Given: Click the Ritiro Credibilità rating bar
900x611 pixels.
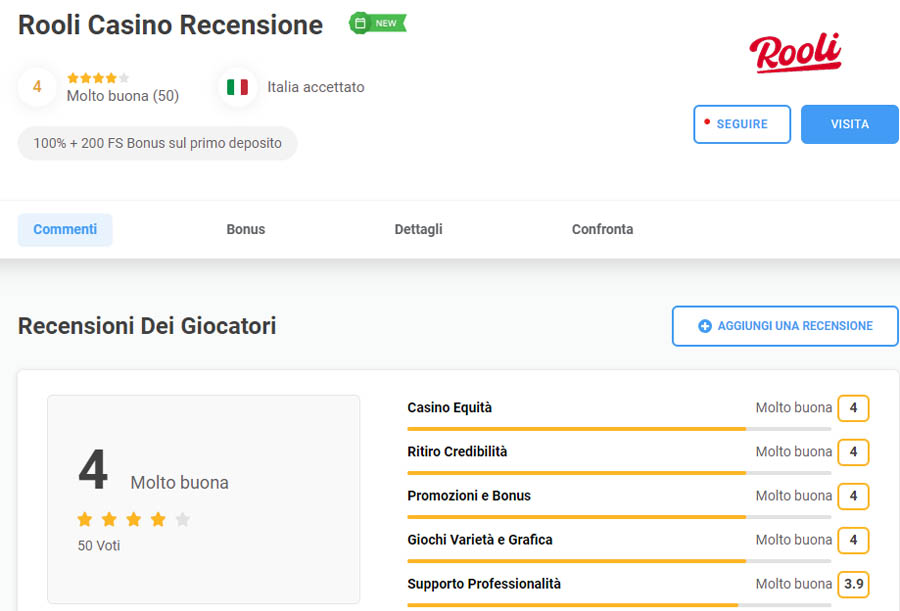Looking at the screenshot, I should [619, 473].
